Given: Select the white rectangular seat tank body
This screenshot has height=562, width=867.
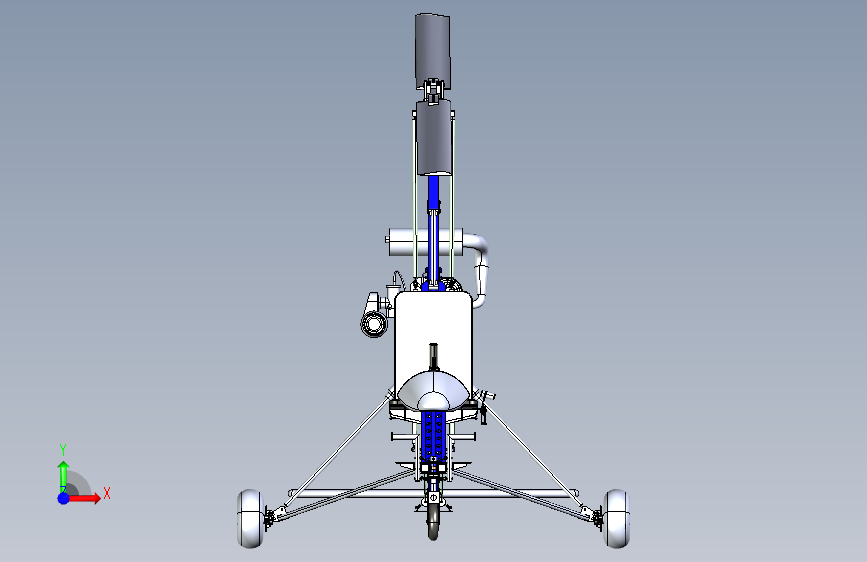Looking at the screenshot, I should 434,332.
